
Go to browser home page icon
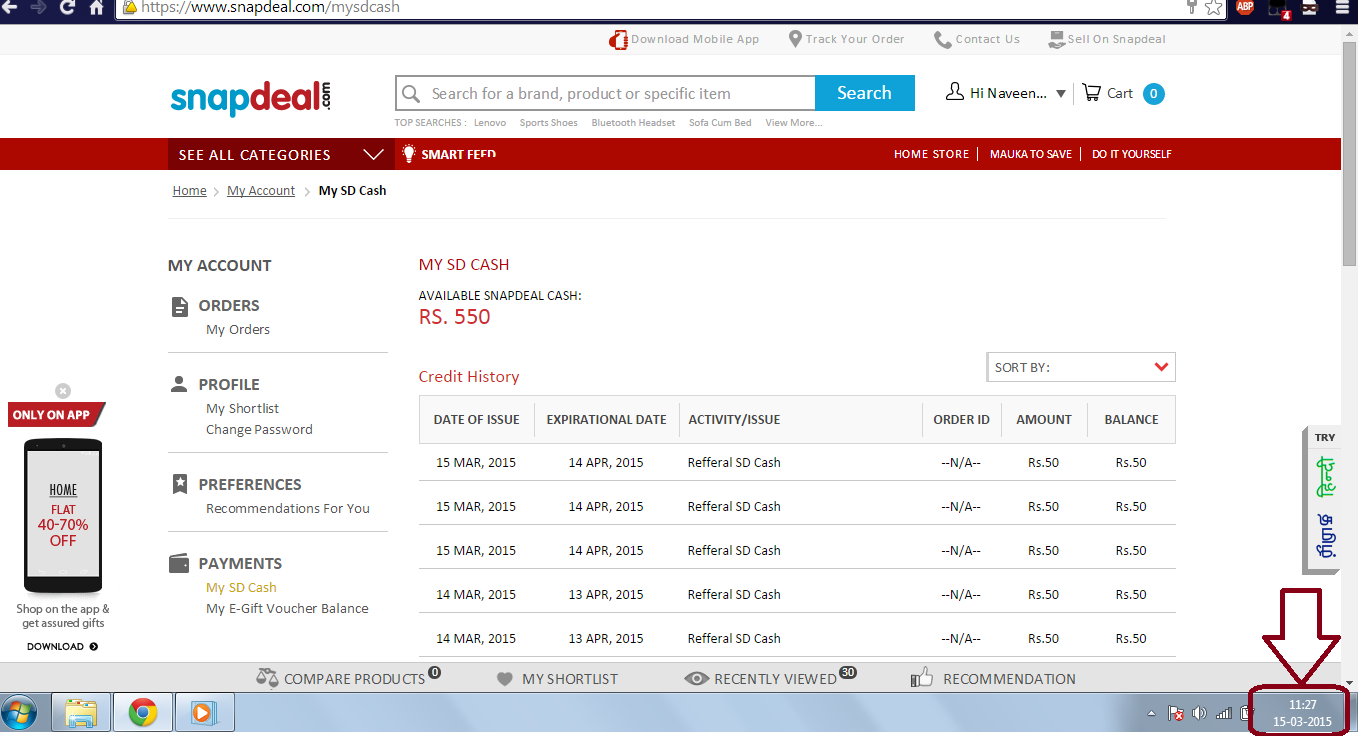click(97, 7)
